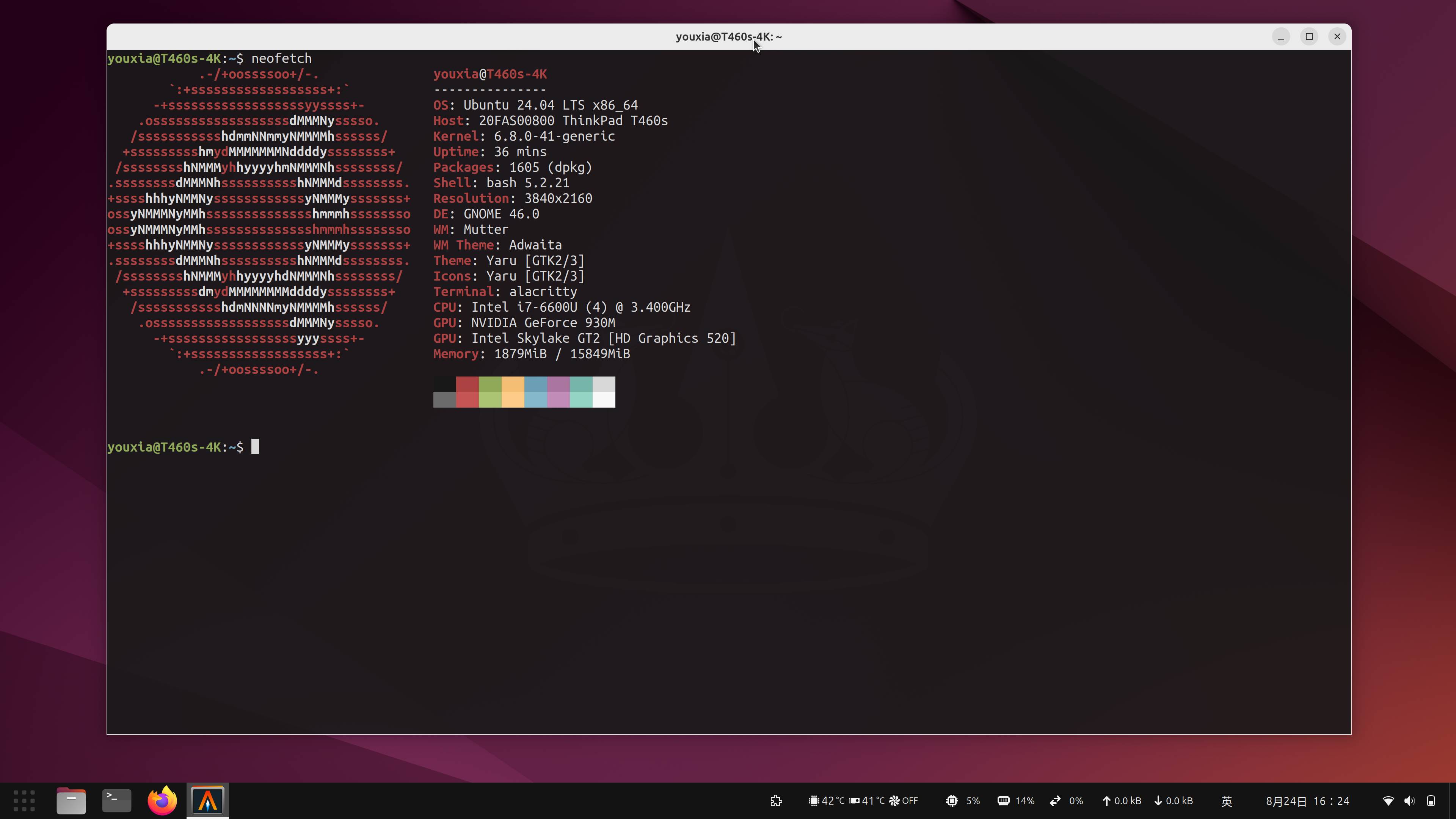Click the terminal value 'alacritty'
The height and width of the screenshot is (819, 1456).
[x=543, y=292]
